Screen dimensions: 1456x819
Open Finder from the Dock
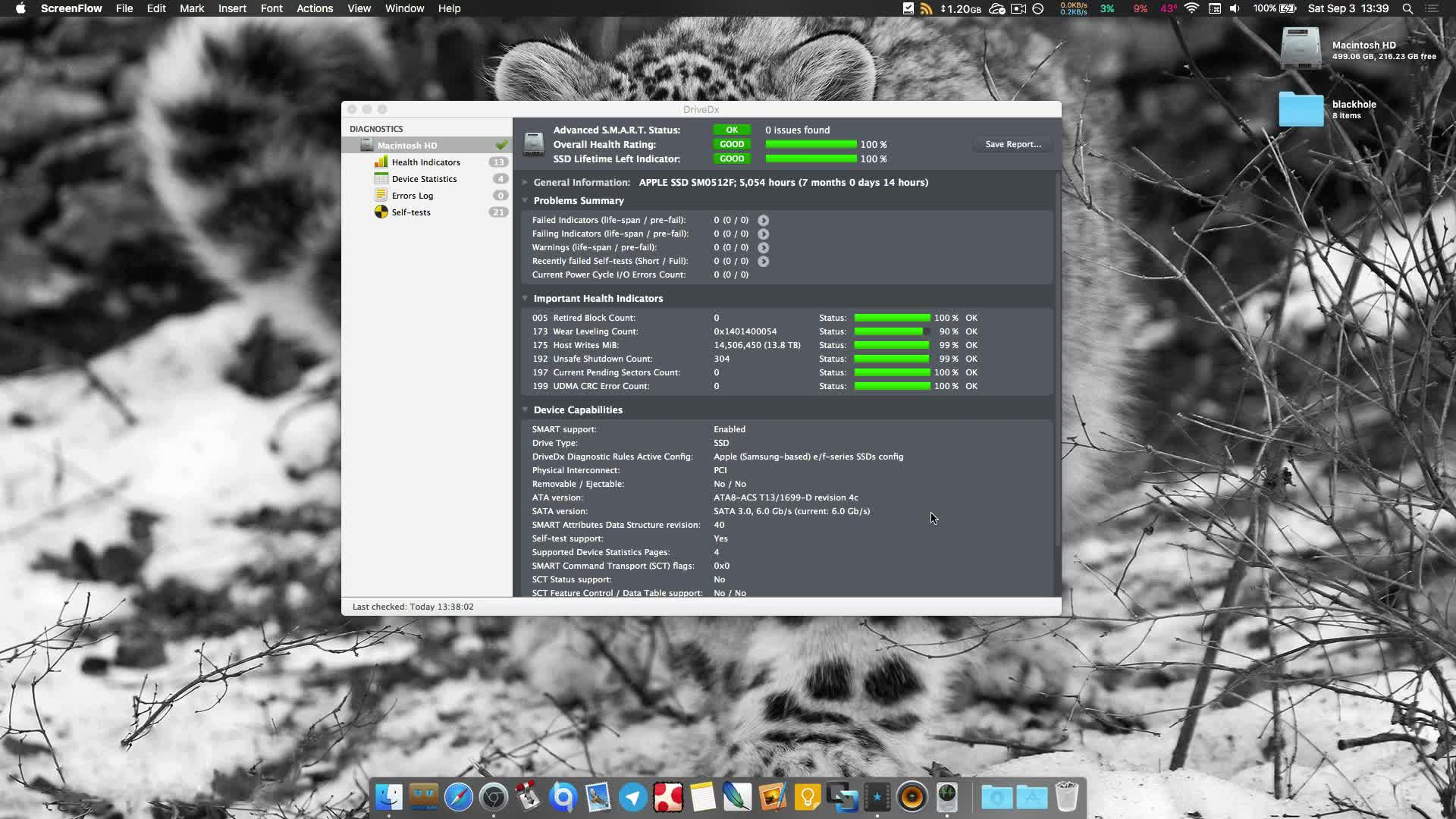[389, 797]
